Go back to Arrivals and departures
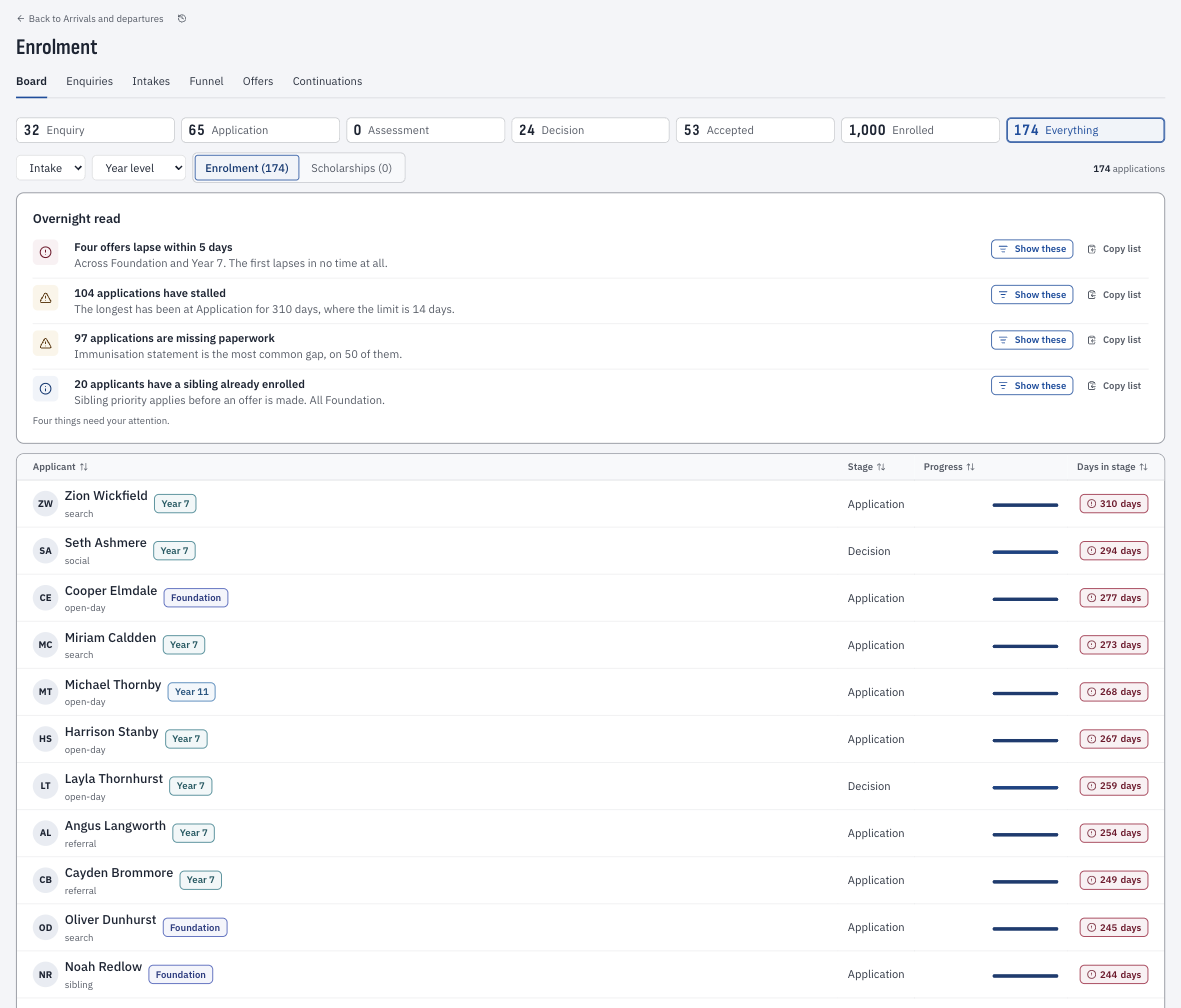This screenshot has height=1008, width=1181. pyautogui.click(x=90, y=19)
